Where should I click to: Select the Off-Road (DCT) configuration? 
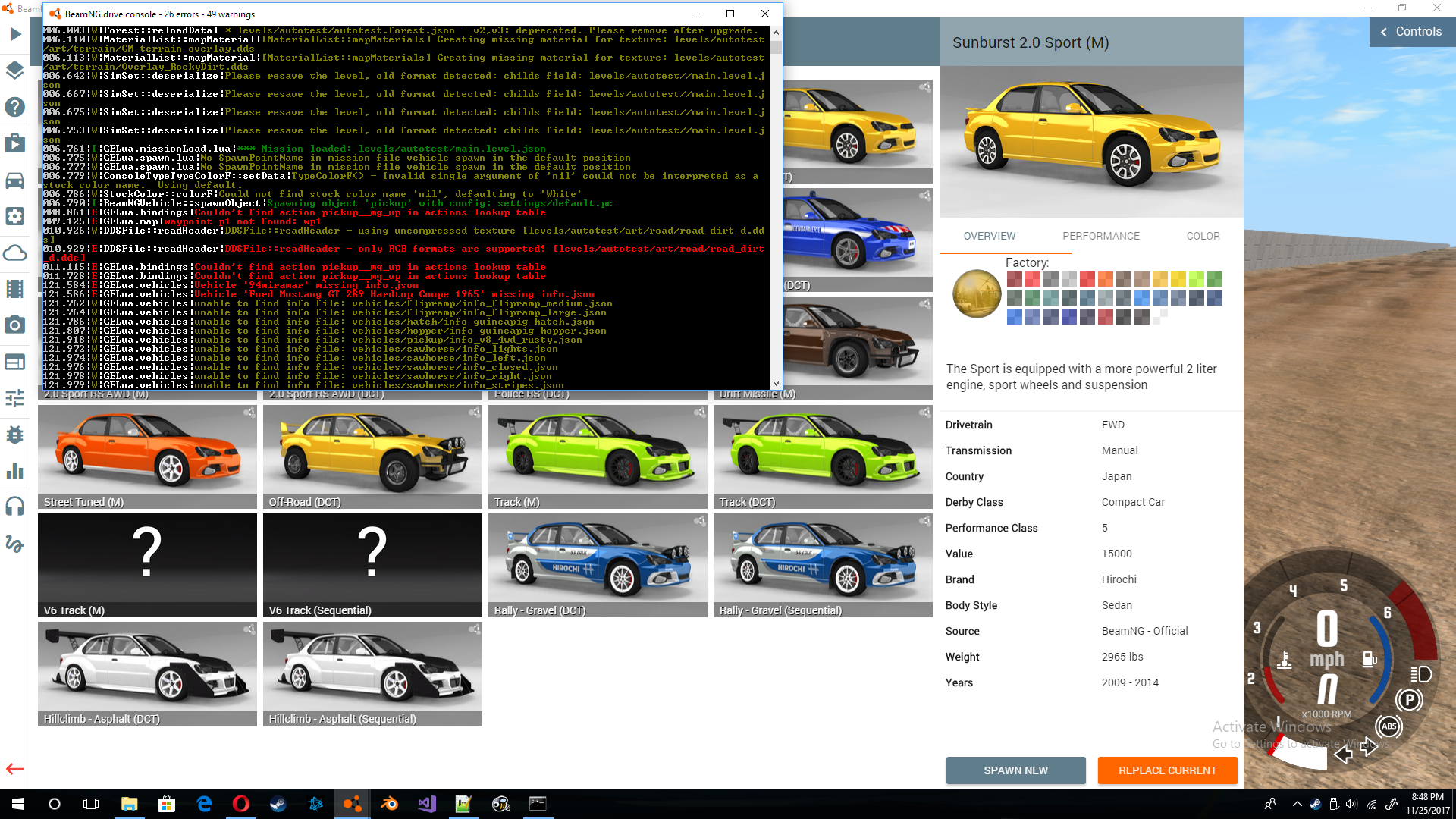[372, 457]
